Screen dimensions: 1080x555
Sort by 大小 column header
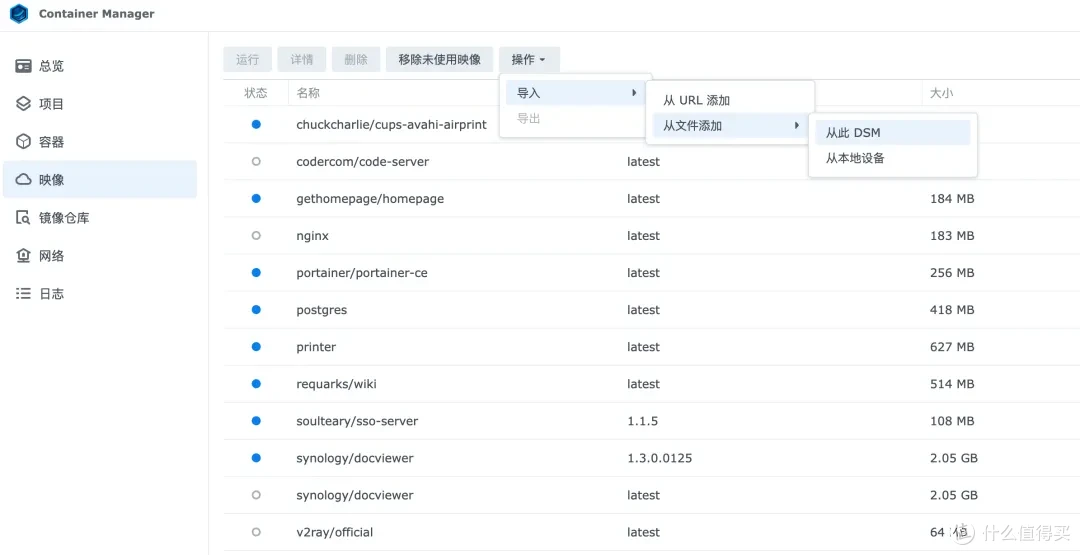coord(942,93)
